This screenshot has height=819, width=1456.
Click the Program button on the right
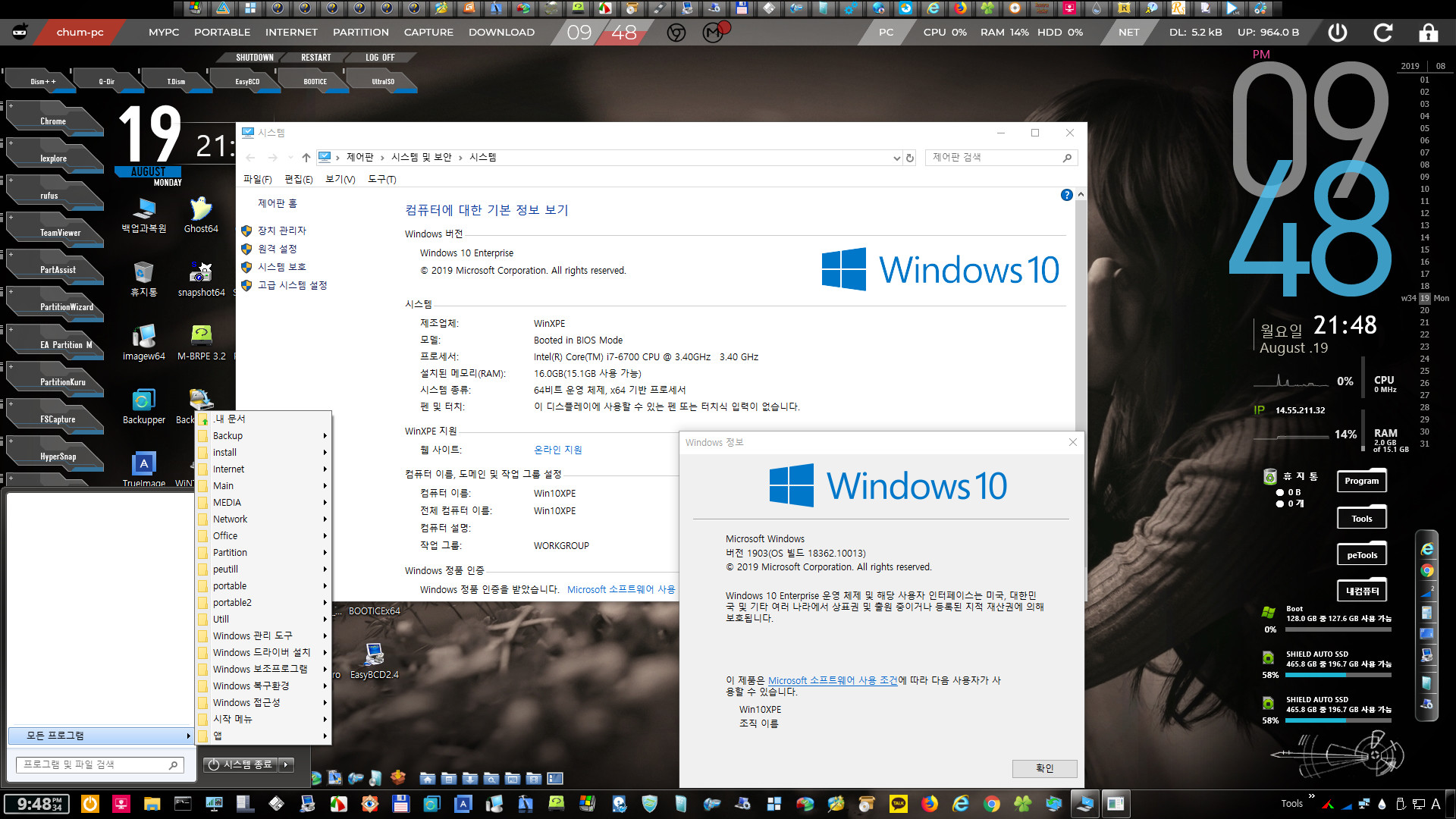coord(1362,481)
